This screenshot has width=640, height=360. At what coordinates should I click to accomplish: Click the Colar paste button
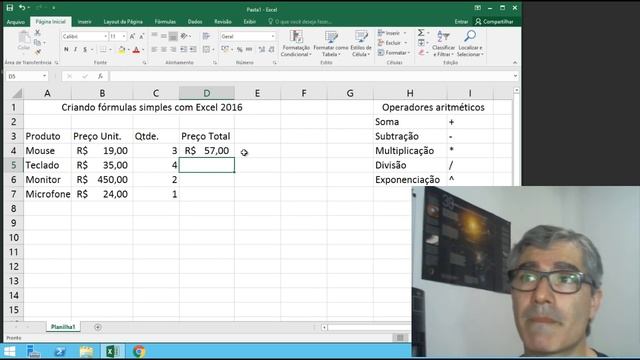coord(24,41)
